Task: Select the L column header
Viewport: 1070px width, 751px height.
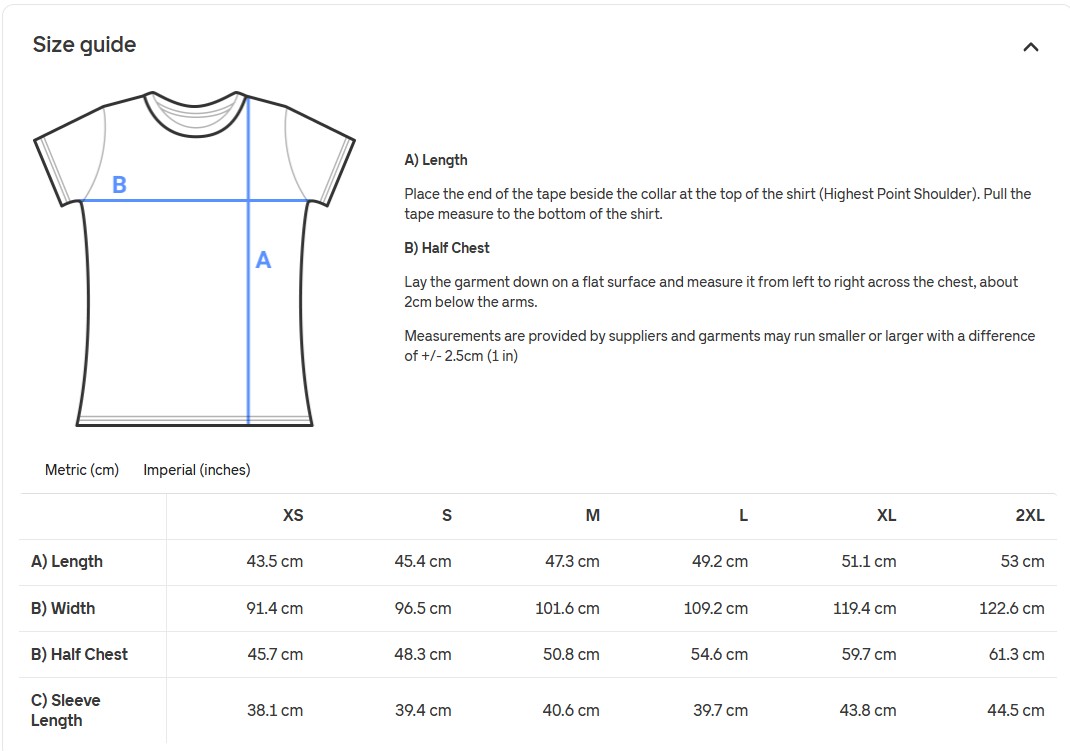Action: tap(742, 516)
